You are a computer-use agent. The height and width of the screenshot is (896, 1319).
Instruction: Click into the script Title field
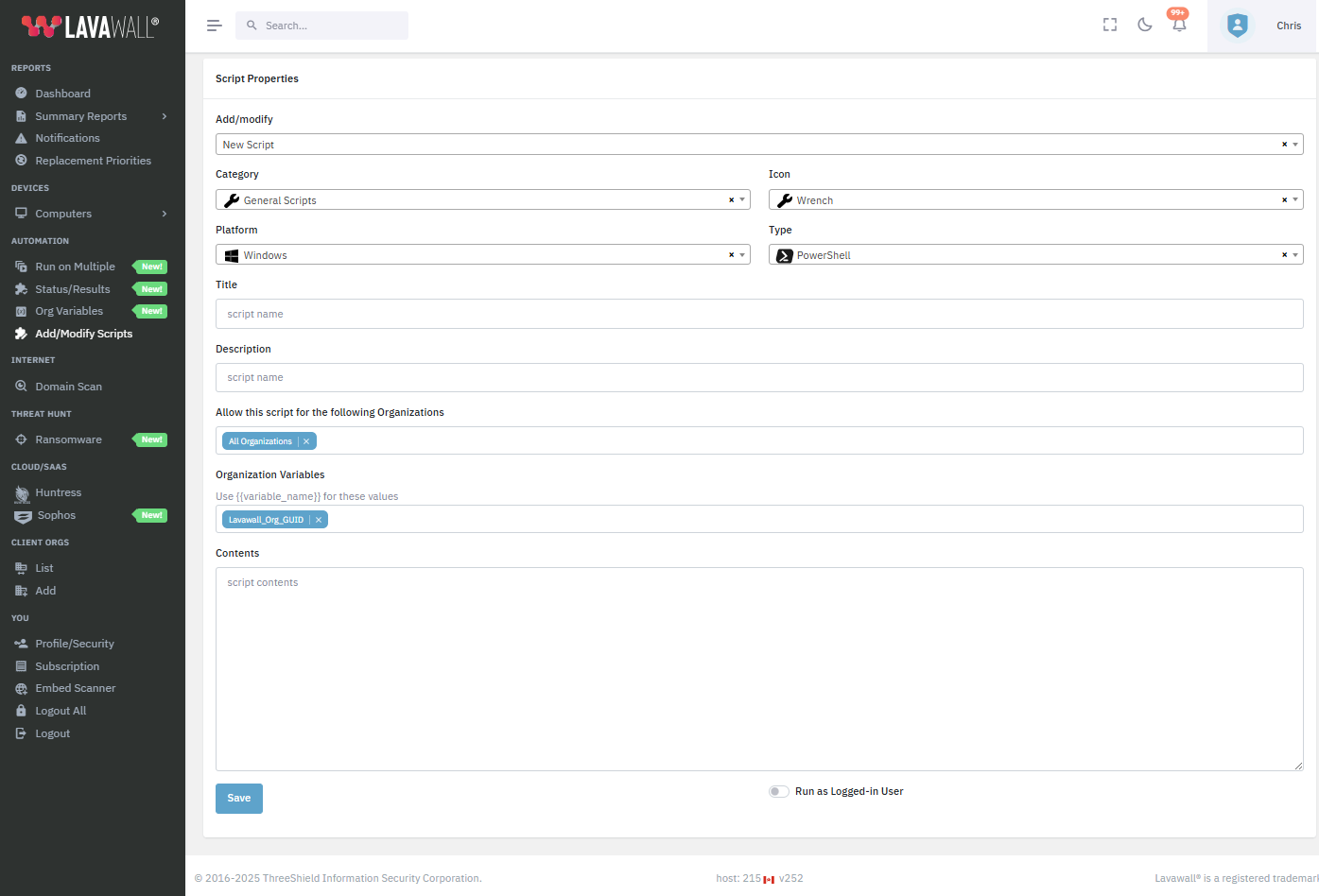(759, 314)
